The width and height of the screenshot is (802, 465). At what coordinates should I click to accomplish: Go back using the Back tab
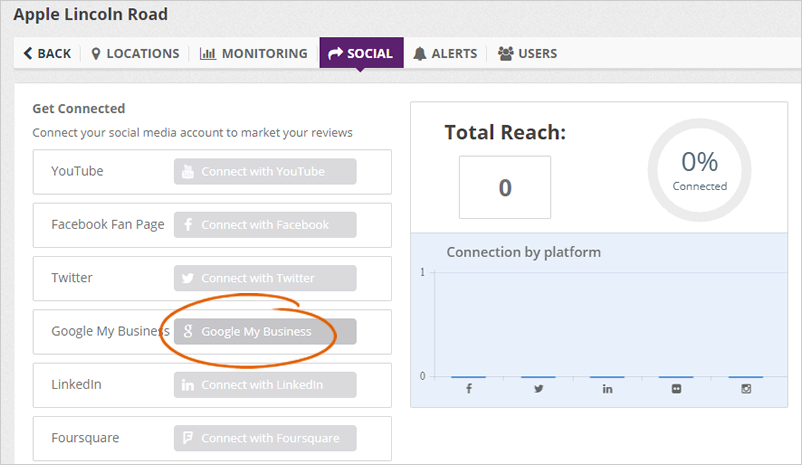click(x=47, y=53)
